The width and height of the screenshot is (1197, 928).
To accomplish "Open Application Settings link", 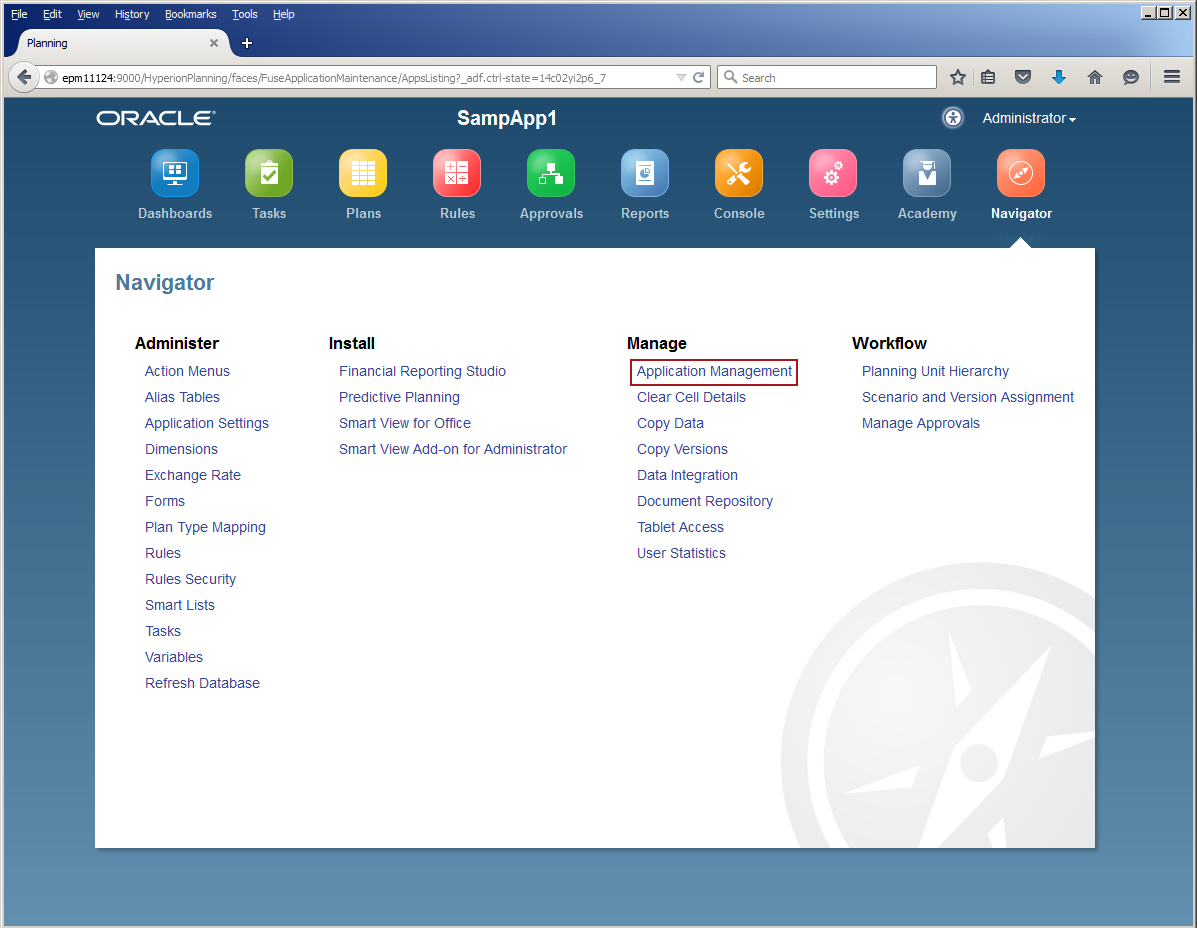I will pyautogui.click(x=207, y=423).
